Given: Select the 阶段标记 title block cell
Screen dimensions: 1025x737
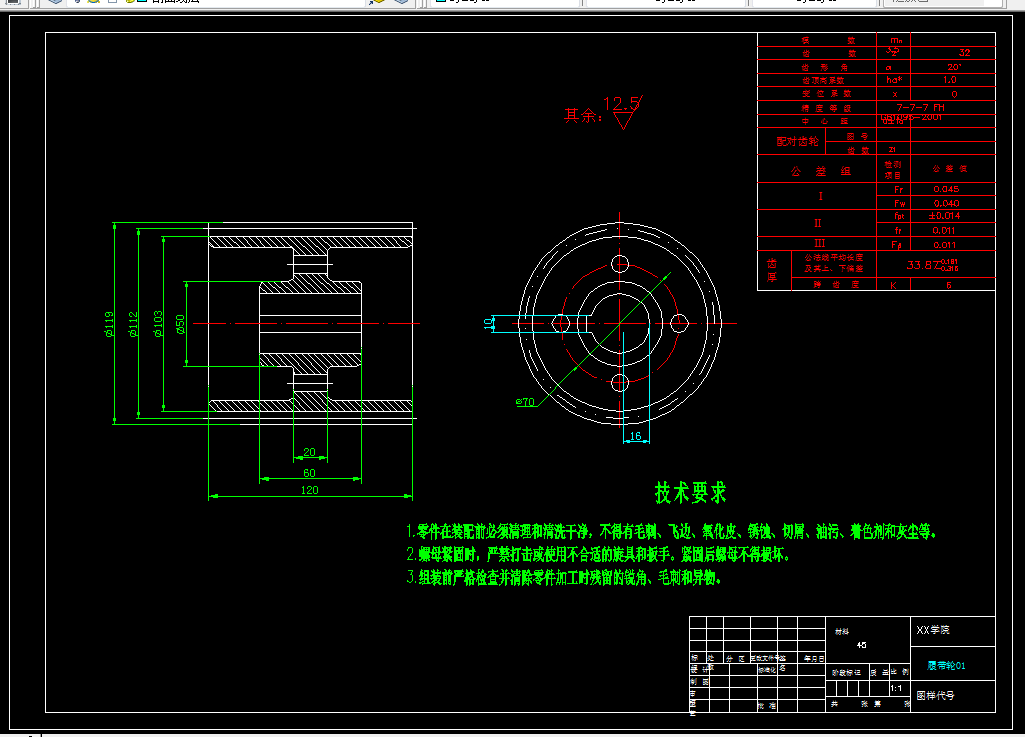Looking at the screenshot, I should [x=847, y=672].
